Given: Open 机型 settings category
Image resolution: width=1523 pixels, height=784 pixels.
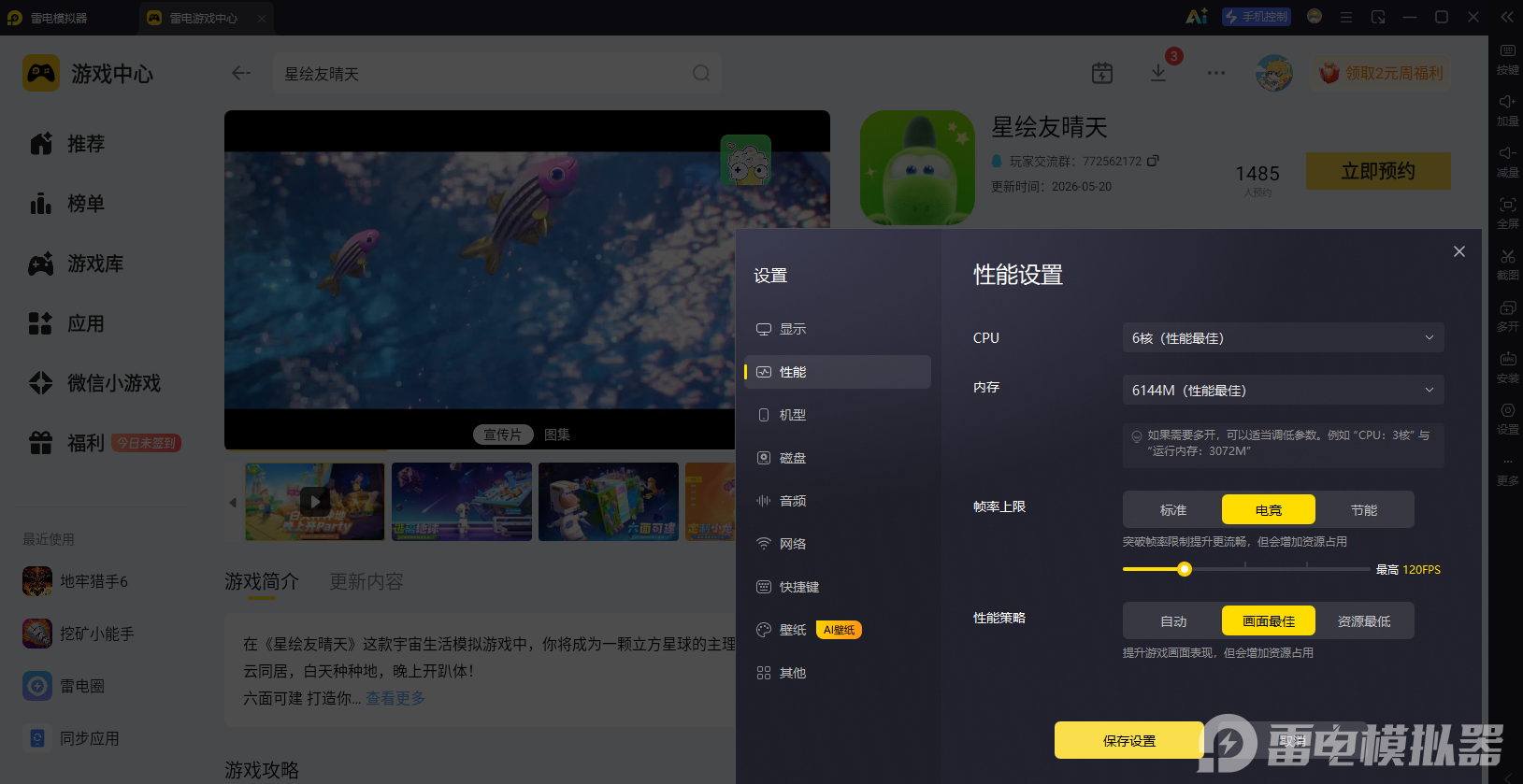Looking at the screenshot, I should [x=838, y=415].
